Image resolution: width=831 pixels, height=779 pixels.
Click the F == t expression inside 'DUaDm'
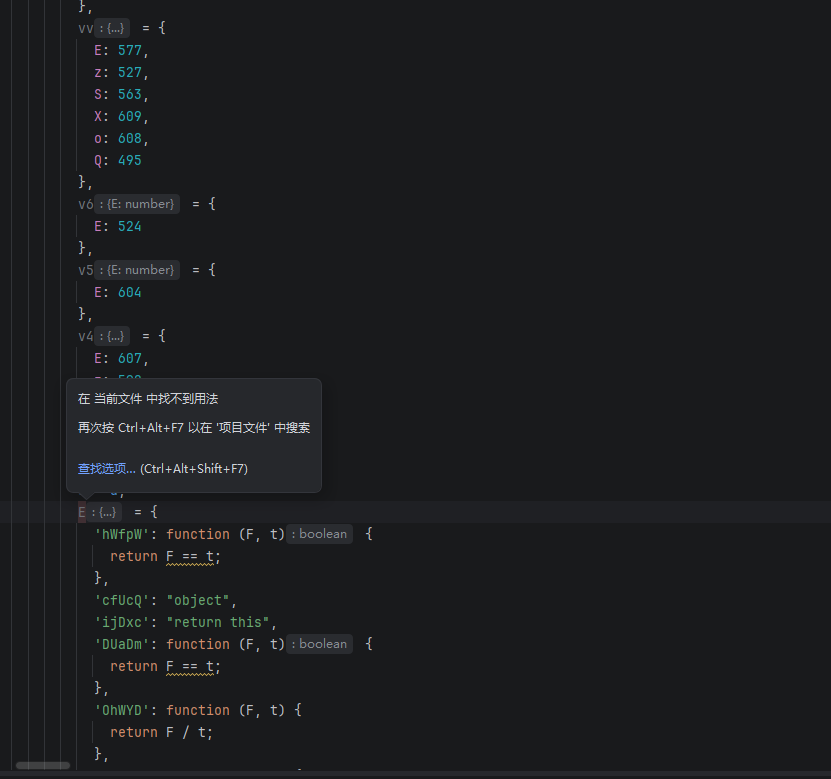pos(190,666)
